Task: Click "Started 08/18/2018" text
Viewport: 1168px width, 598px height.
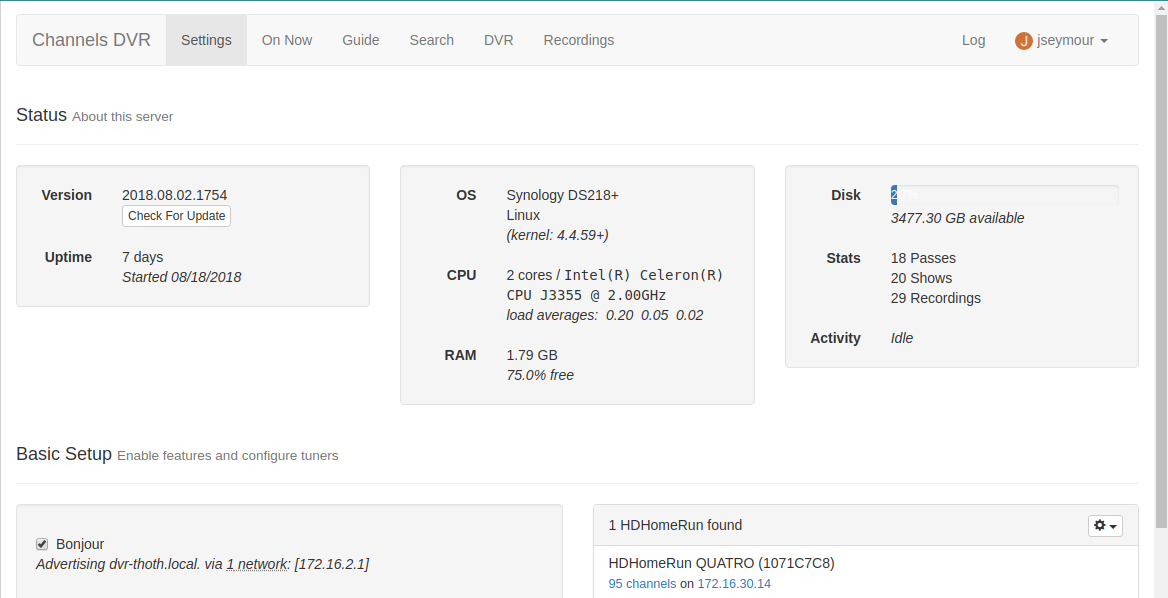Action: [182, 277]
